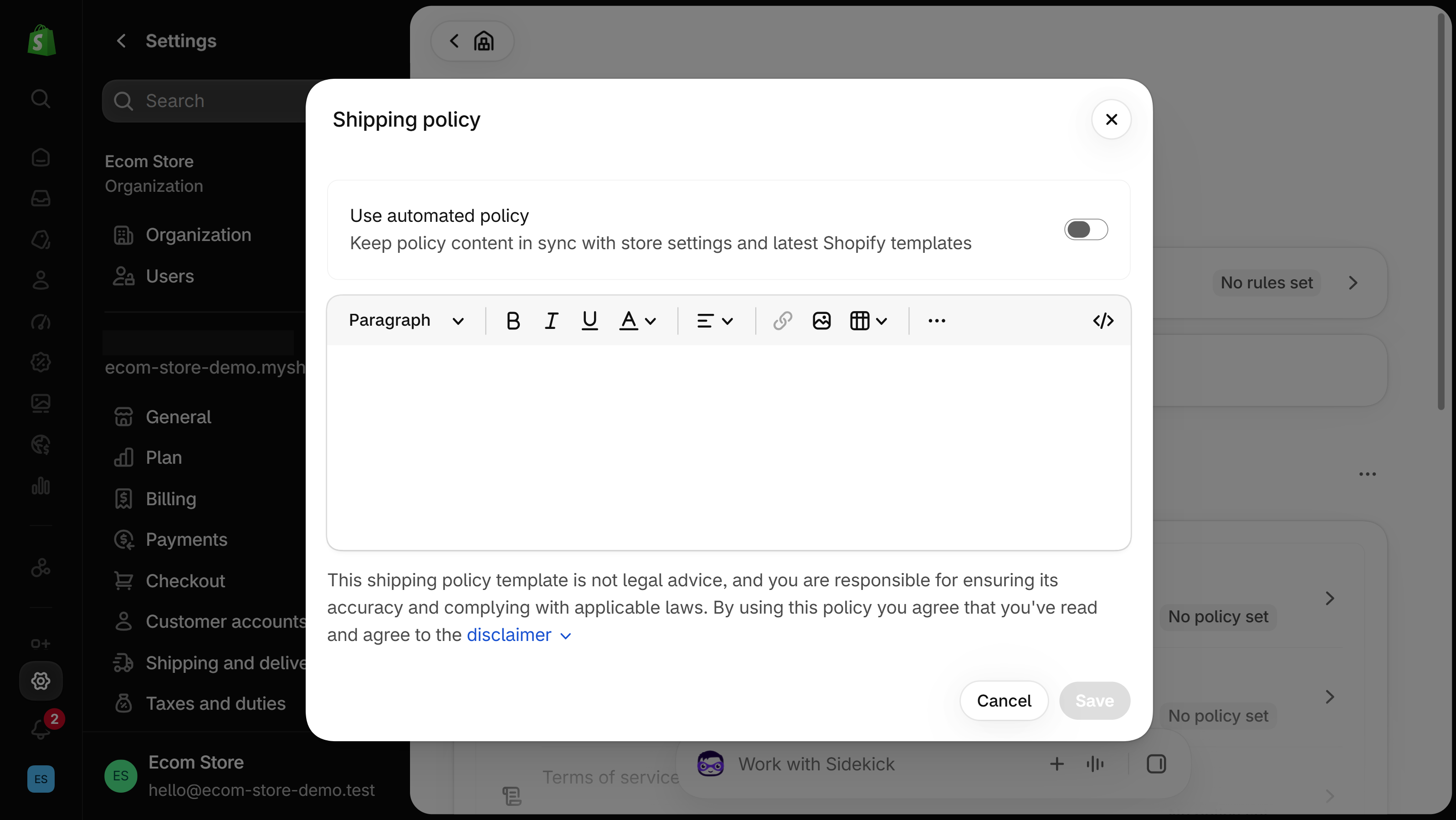Open the Paragraph style dropdown
Image resolution: width=1456 pixels, height=820 pixels.
(406, 320)
